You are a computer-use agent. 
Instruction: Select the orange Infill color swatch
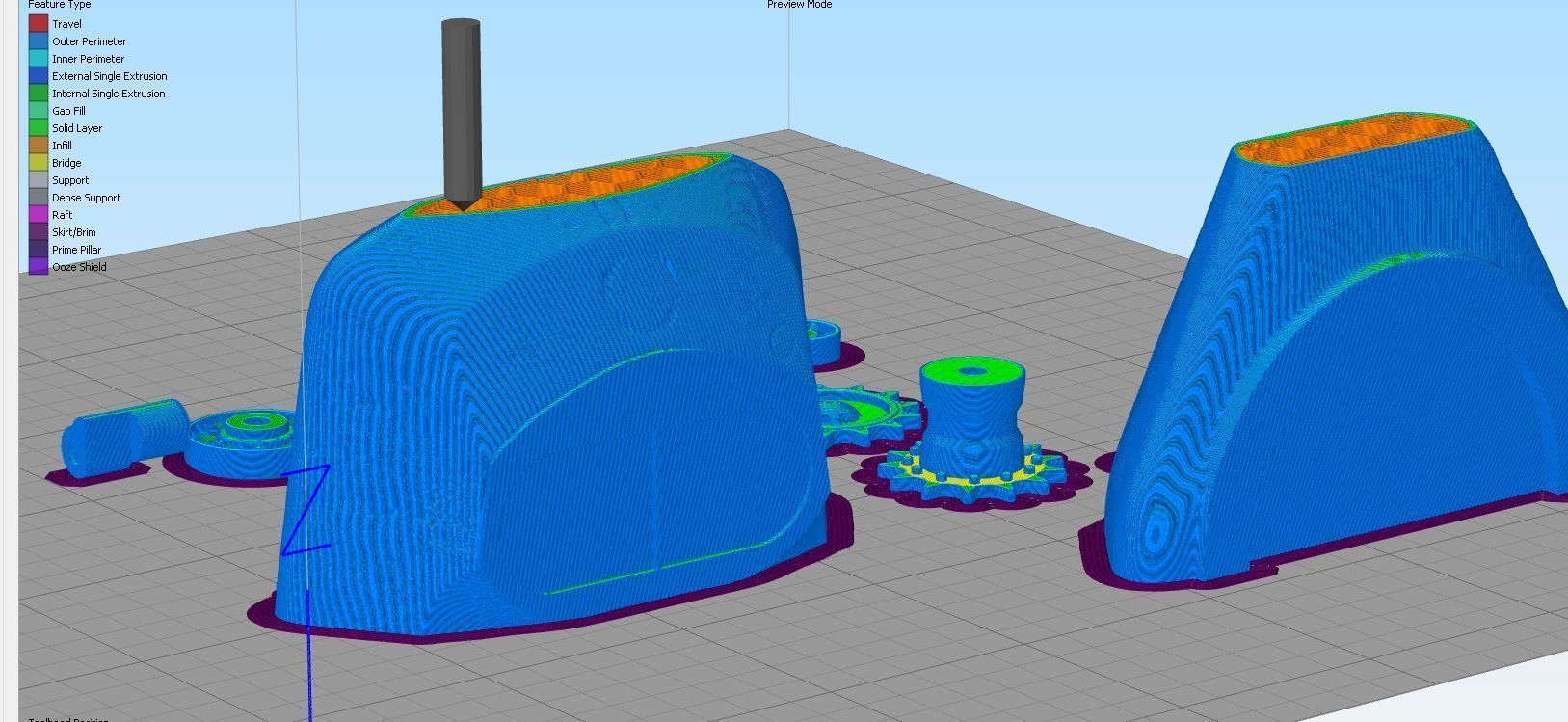coord(39,145)
